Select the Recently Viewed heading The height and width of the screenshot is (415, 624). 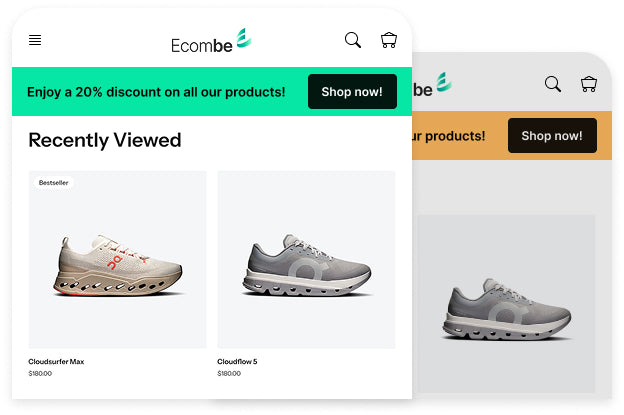point(105,140)
